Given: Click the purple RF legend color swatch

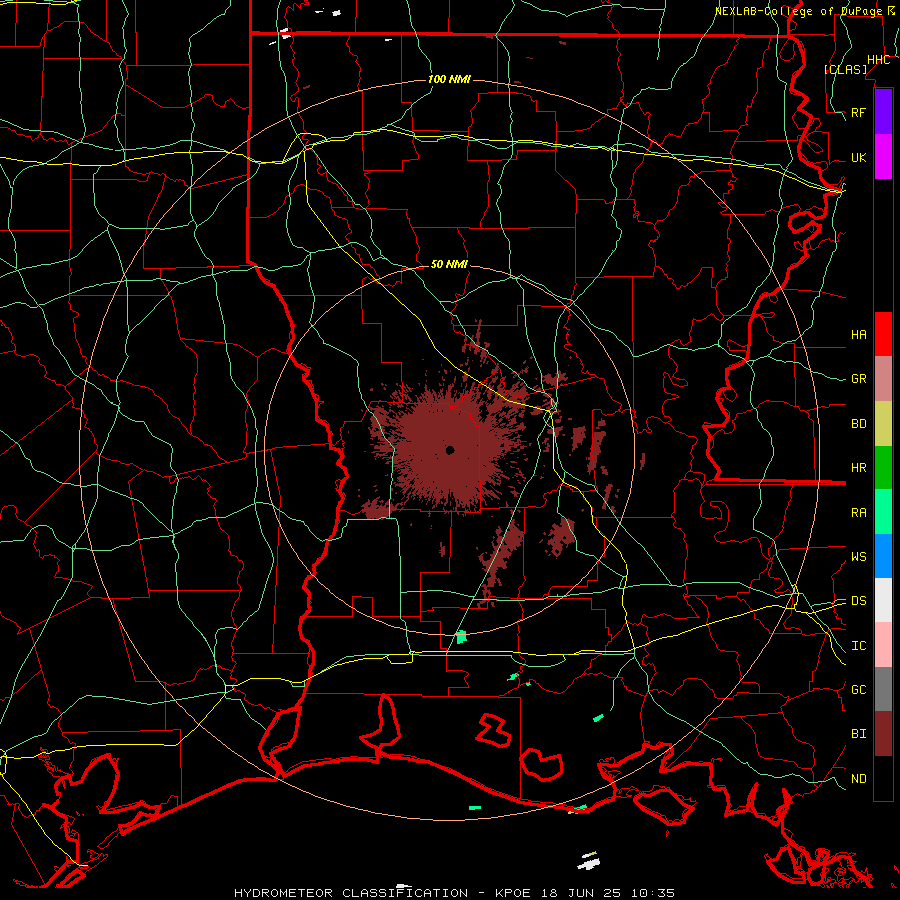Looking at the screenshot, I should click(883, 112).
